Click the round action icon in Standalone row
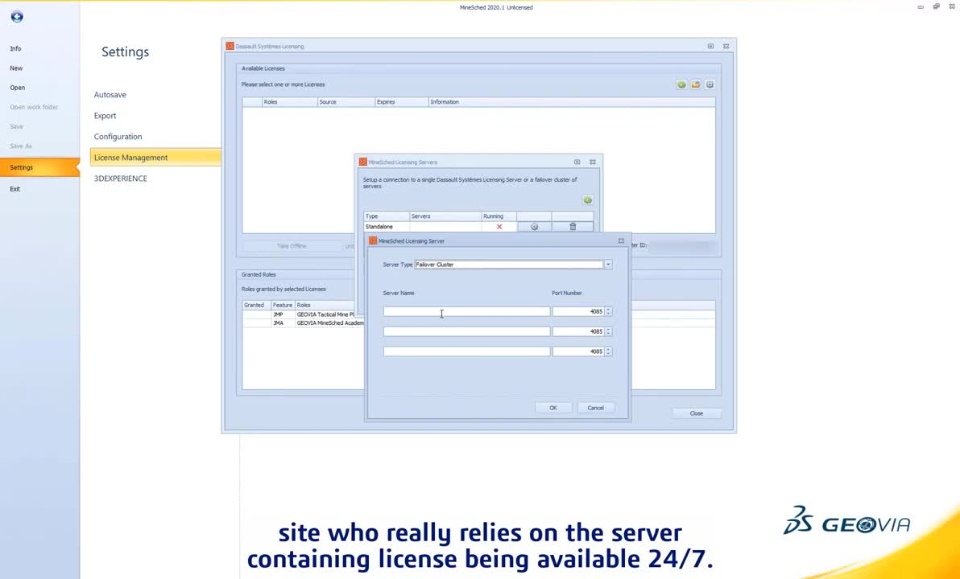Image resolution: width=960 pixels, height=579 pixels. (534, 226)
